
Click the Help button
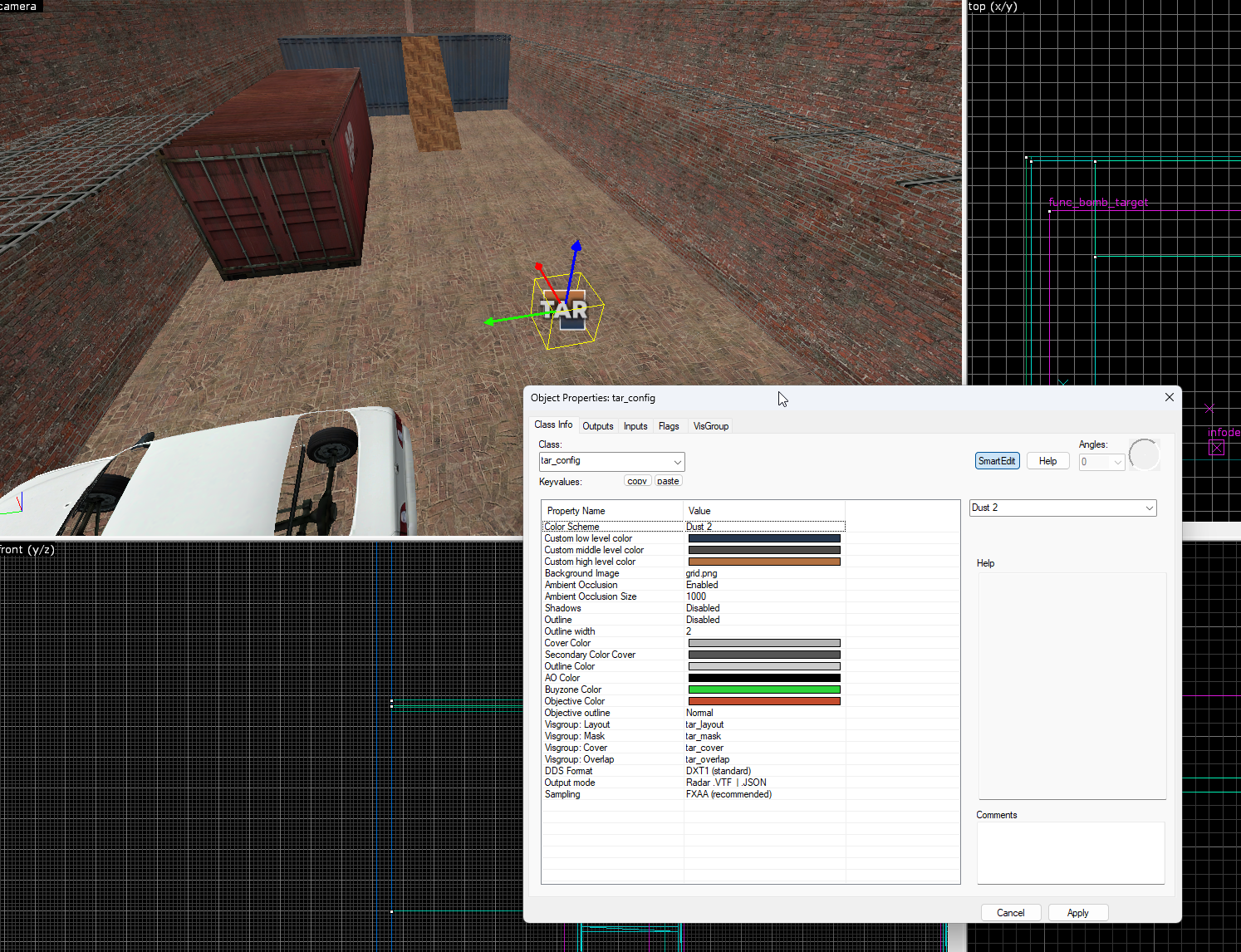pyautogui.click(x=1048, y=461)
